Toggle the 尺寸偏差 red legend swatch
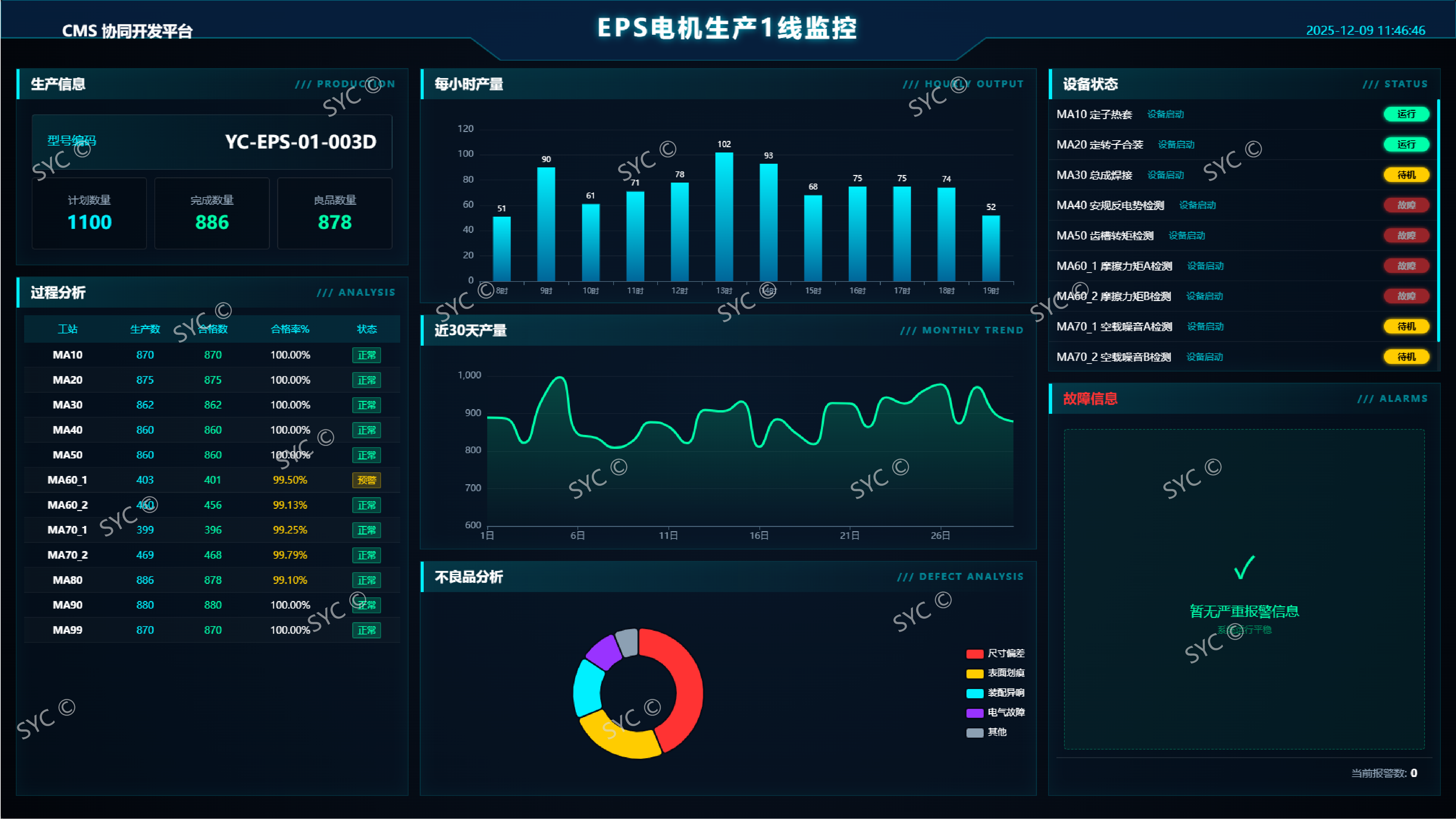Viewport: 1456px width, 819px height. (974, 653)
